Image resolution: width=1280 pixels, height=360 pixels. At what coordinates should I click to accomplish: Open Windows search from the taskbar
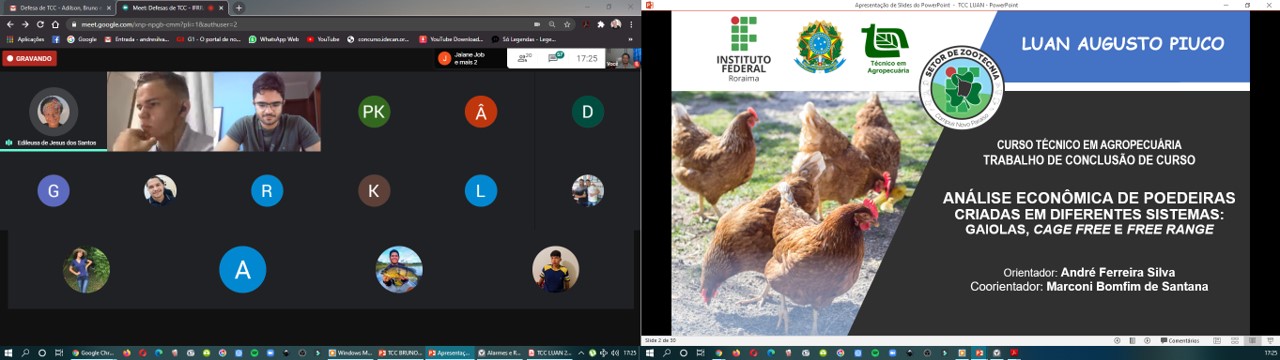pos(25,353)
